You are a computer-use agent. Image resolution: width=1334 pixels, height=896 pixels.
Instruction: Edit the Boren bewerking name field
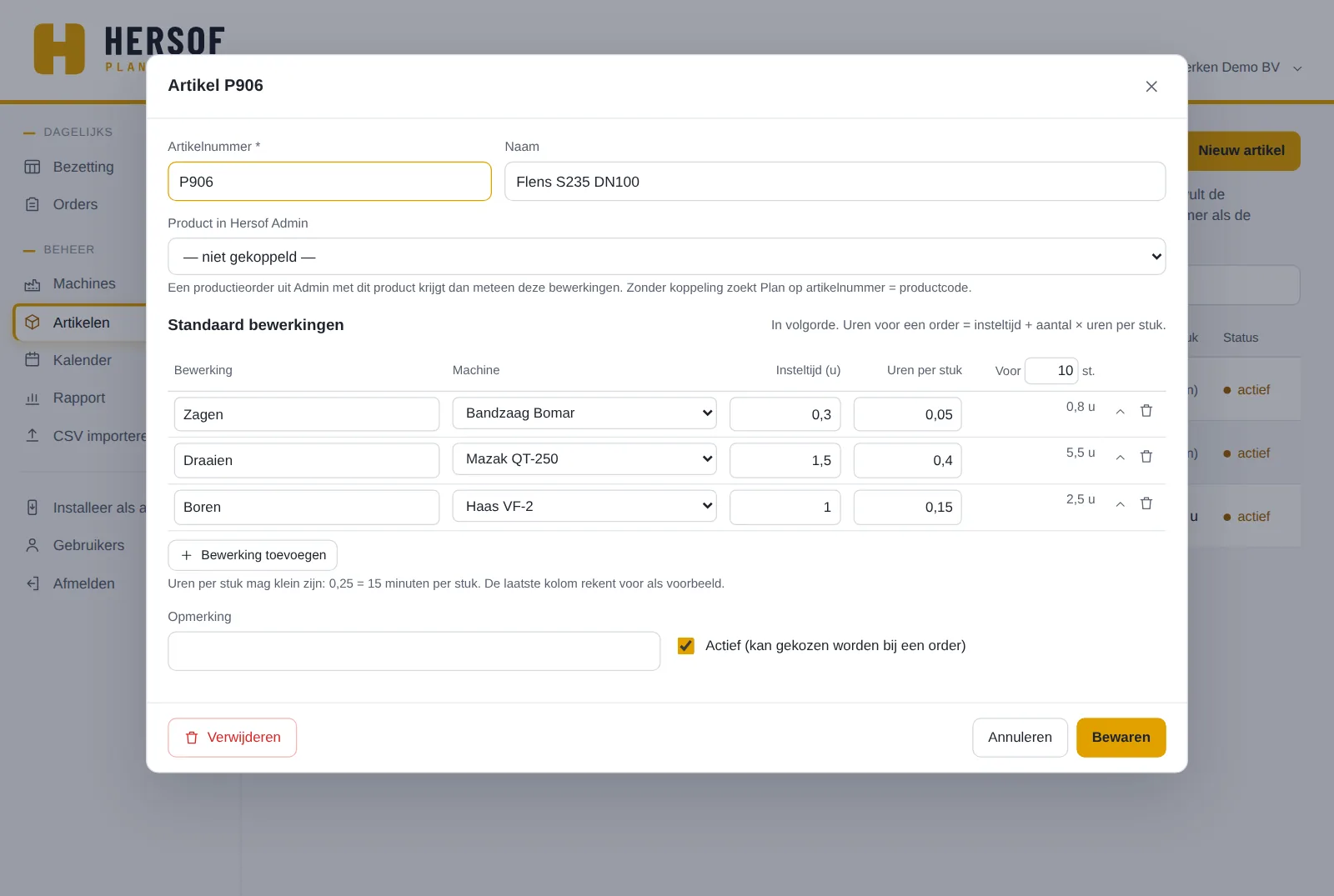coord(307,507)
